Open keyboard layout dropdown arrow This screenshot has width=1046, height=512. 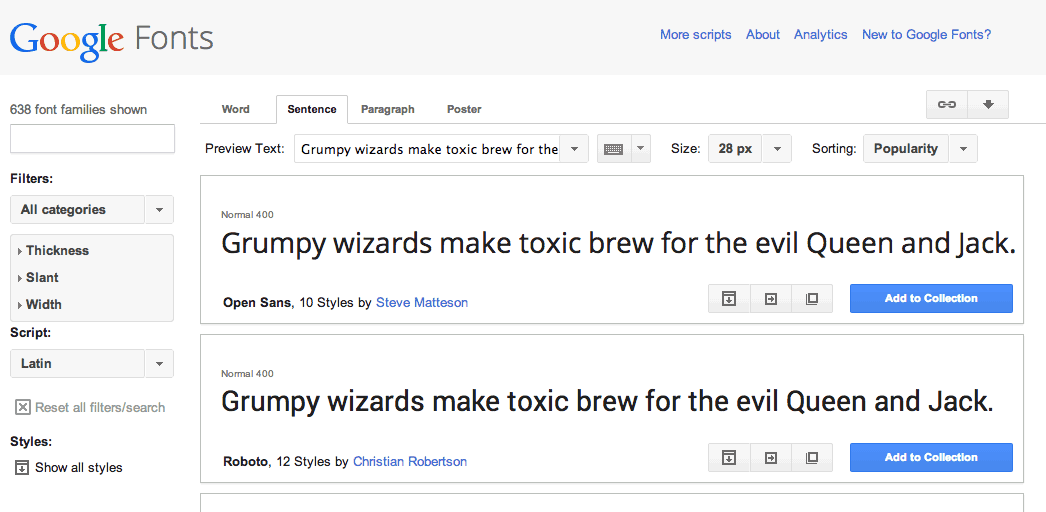[640, 149]
